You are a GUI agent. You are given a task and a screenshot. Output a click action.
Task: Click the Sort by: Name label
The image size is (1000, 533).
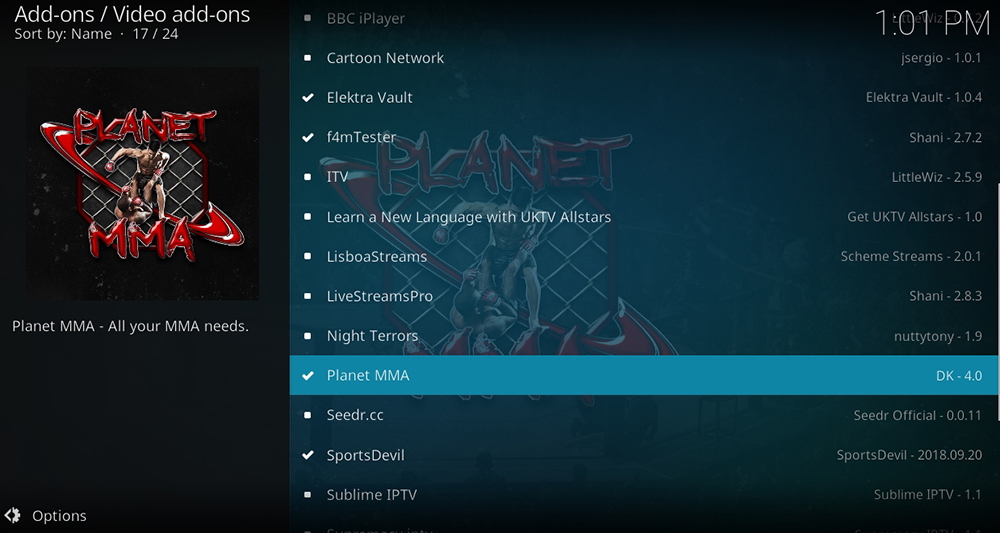point(63,34)
